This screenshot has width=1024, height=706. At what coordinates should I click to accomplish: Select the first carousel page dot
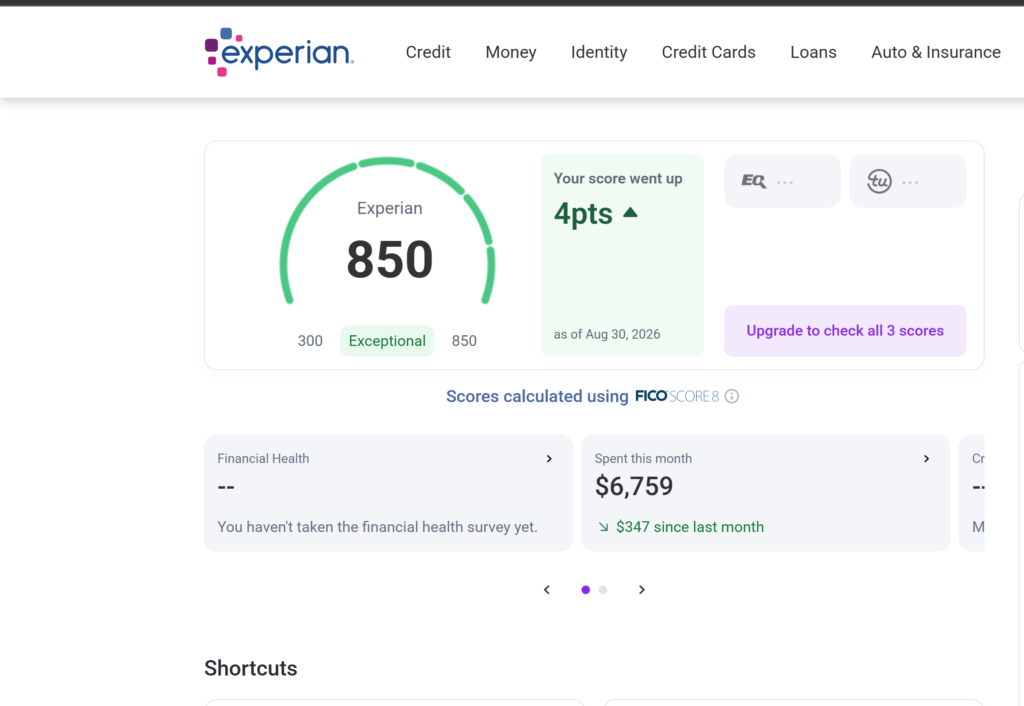click(x=586, y=590)
